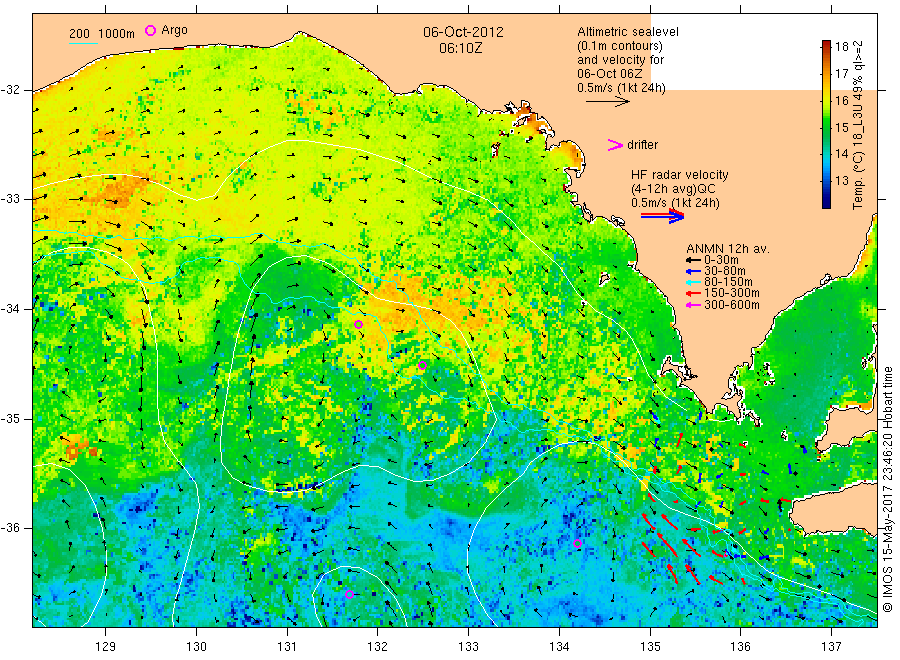Click the black 0-30m legend arrow
Screen dimensions: 900x660
coord(693,260)
